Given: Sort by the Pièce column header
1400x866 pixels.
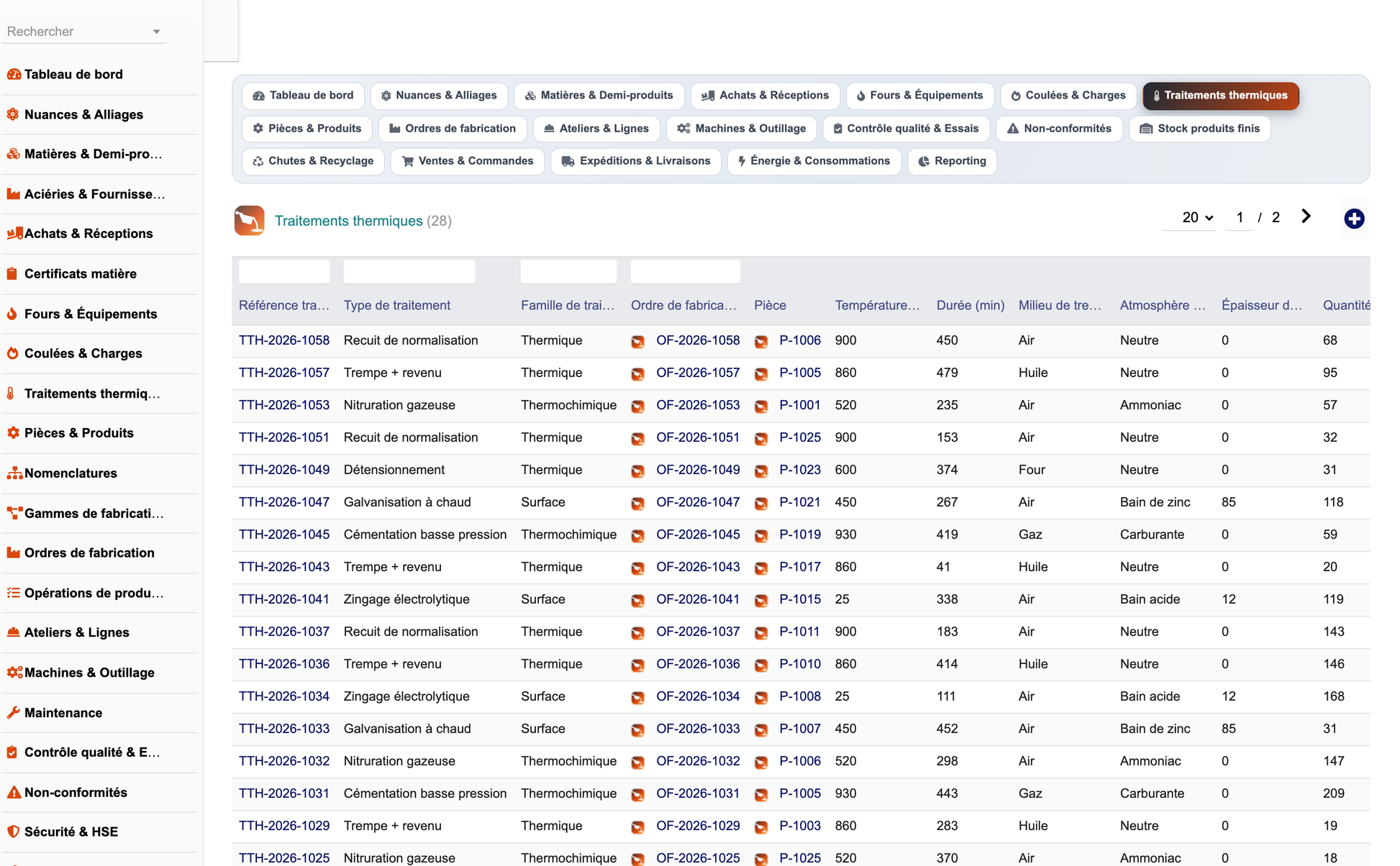Looking at the screenshot, I should coord(770,305).
